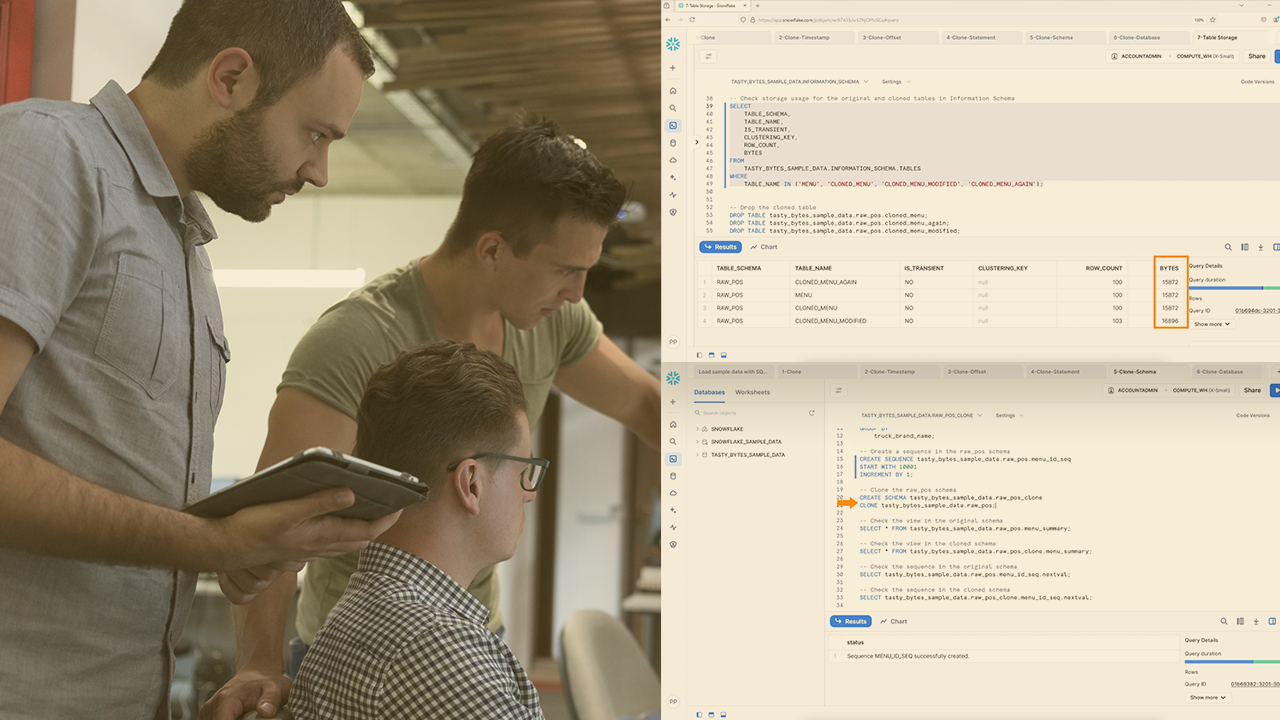Click Share button in the 7-Table Storage worksheet
This screenshot has height=720, width=1280.
click(1256, 56)
